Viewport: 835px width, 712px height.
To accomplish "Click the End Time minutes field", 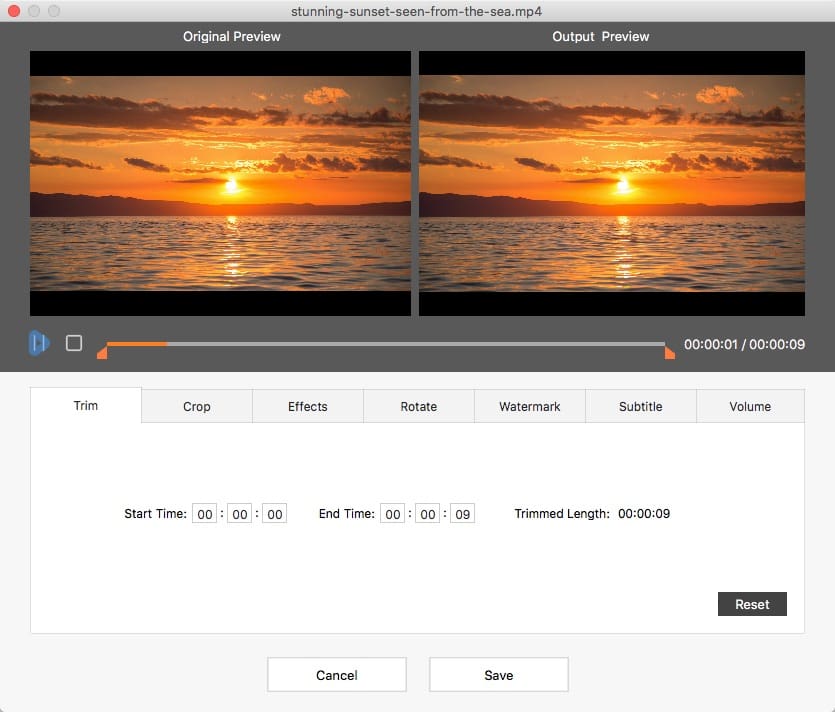I will coord(428,514).
